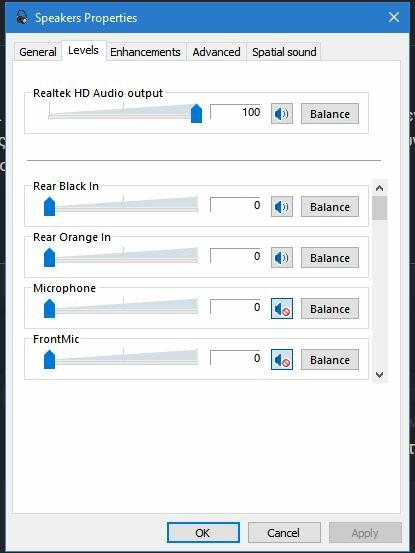415x553 pixels.
Task: Unmute the Microphone speaker icon
Action: (282, 309)
